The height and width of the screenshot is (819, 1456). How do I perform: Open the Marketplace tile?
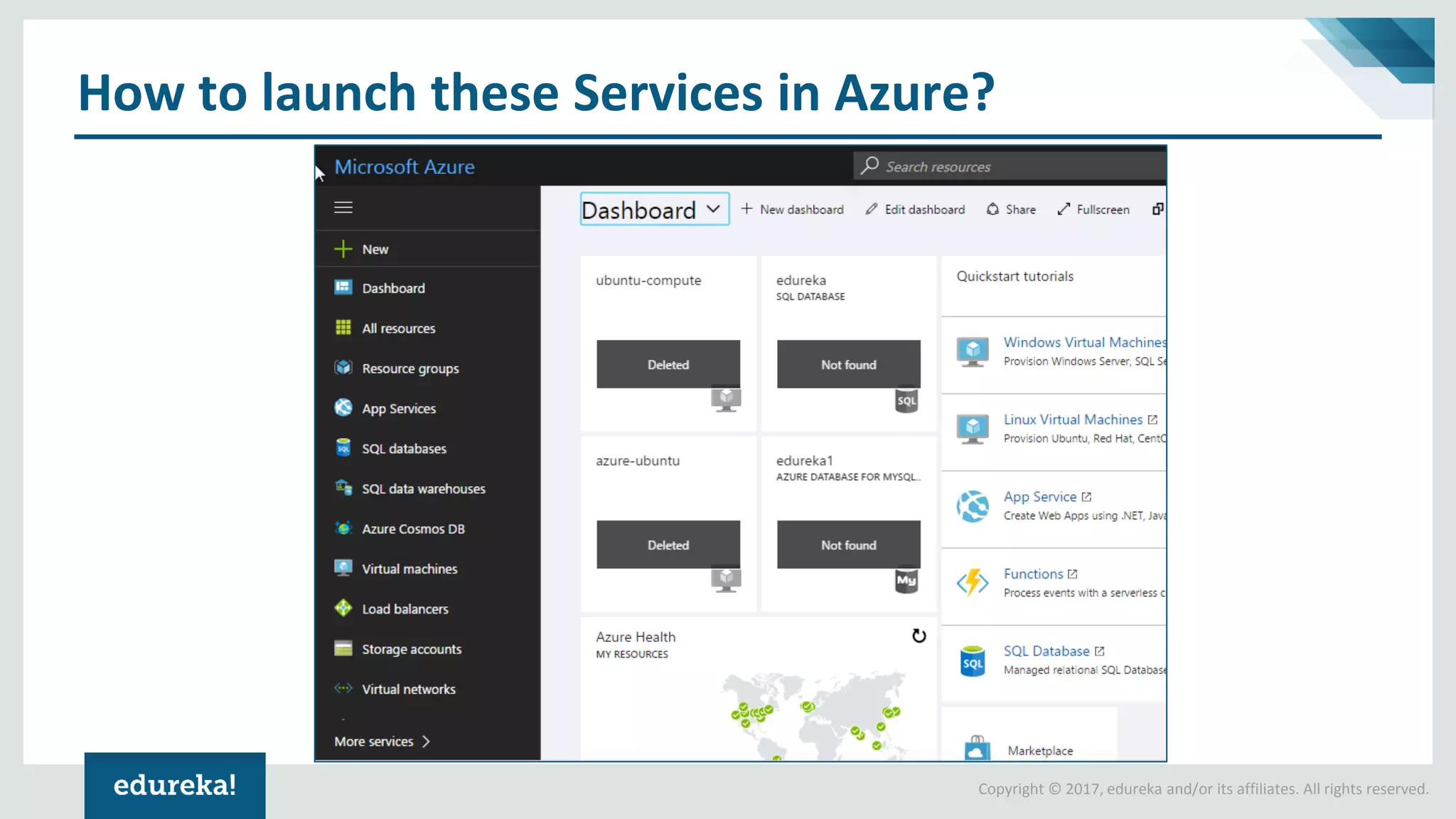tap(1029, 734)
